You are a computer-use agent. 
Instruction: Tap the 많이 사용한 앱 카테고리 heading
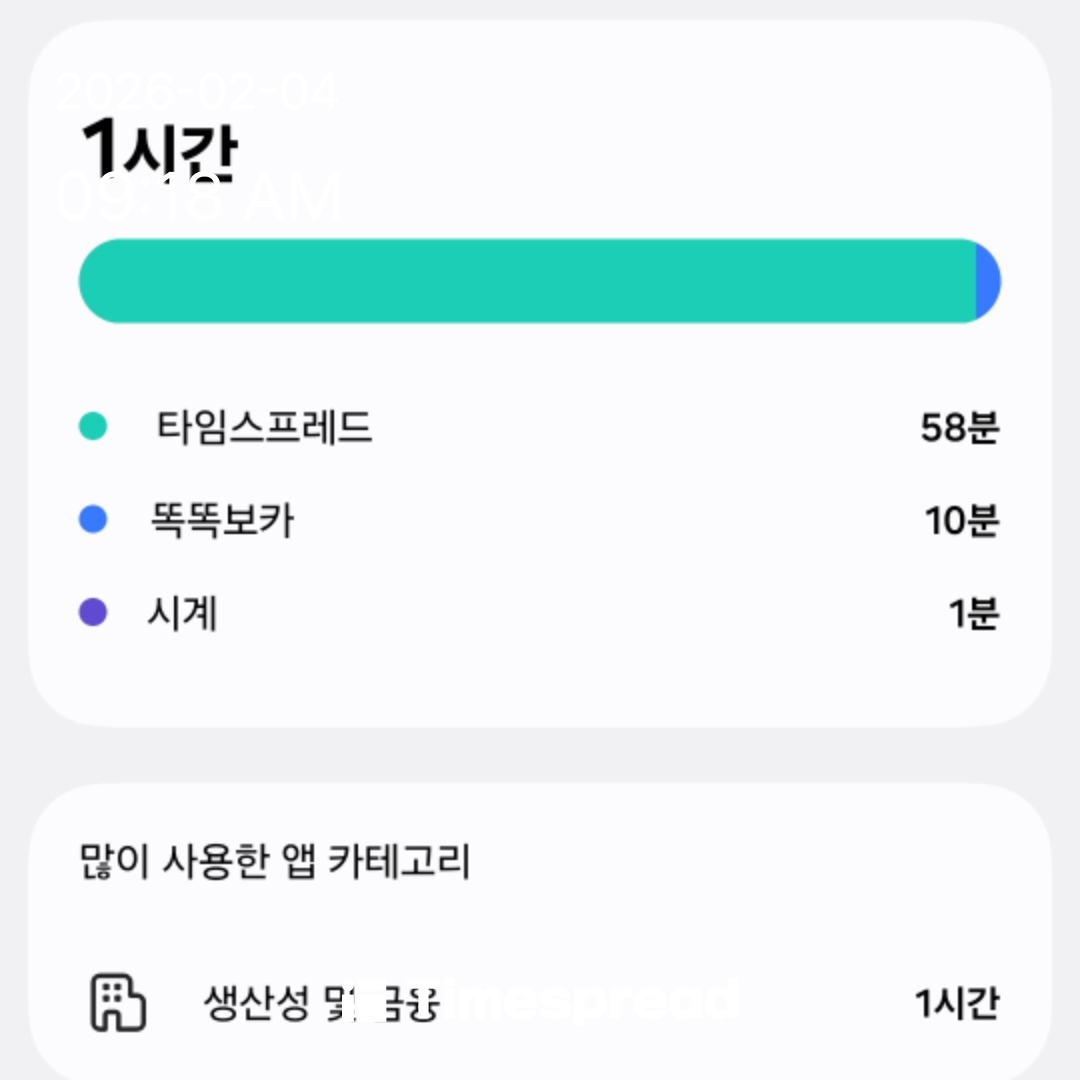[274, 862]
